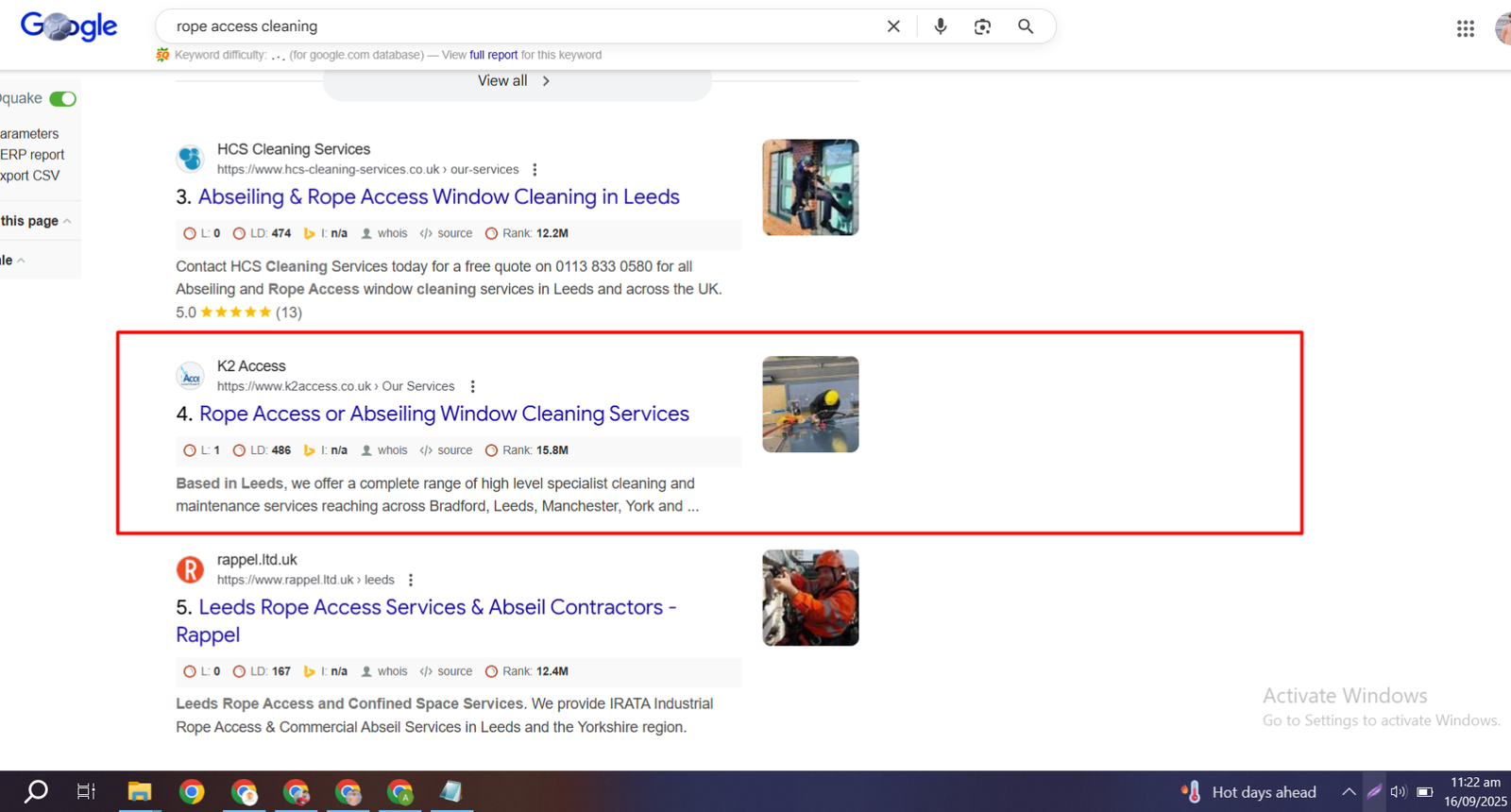
Task: Show hidden system tray icons
Action: click(x=1349, y=791)
